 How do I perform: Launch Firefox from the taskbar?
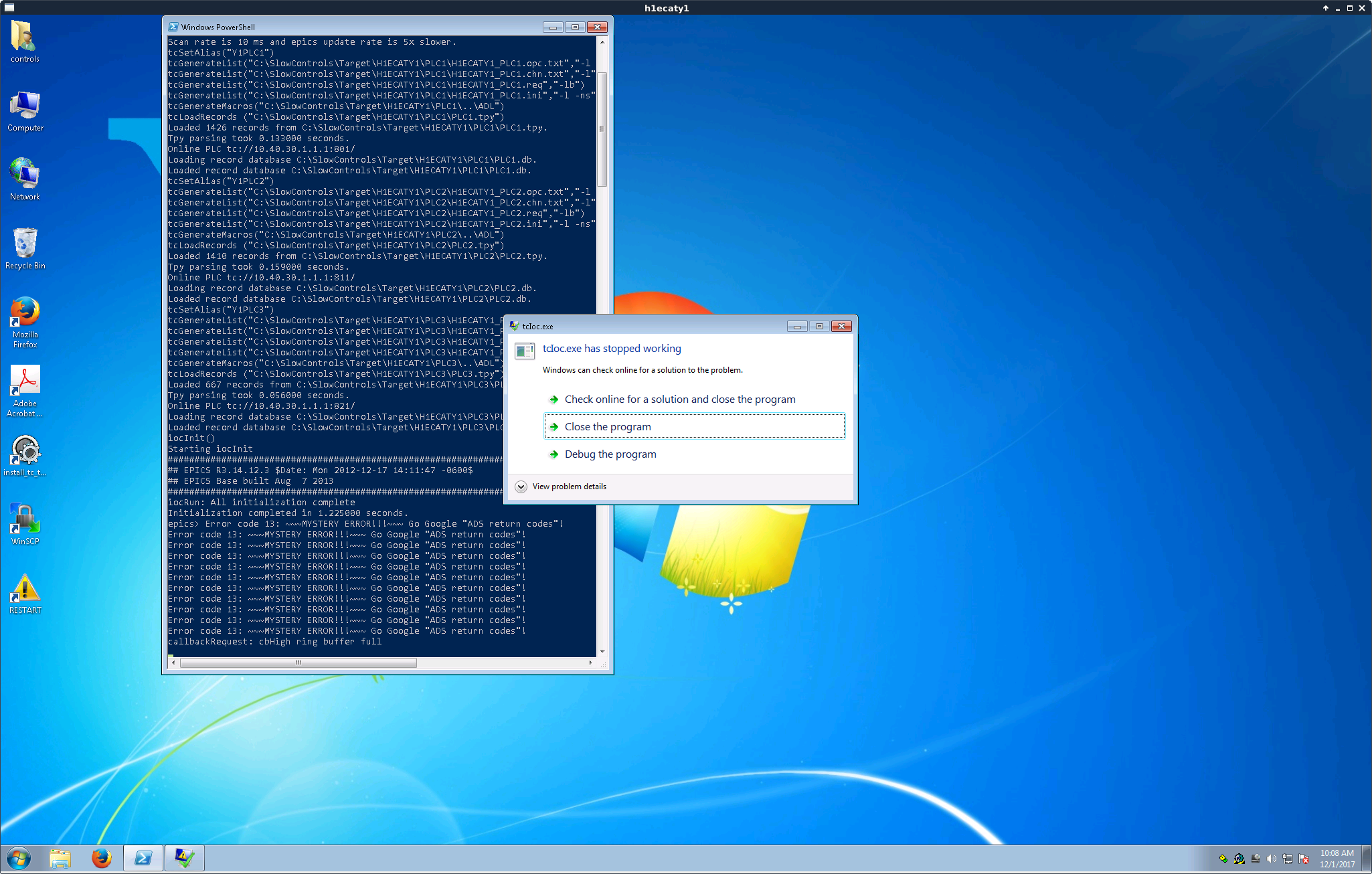click(x=102, y=858)
